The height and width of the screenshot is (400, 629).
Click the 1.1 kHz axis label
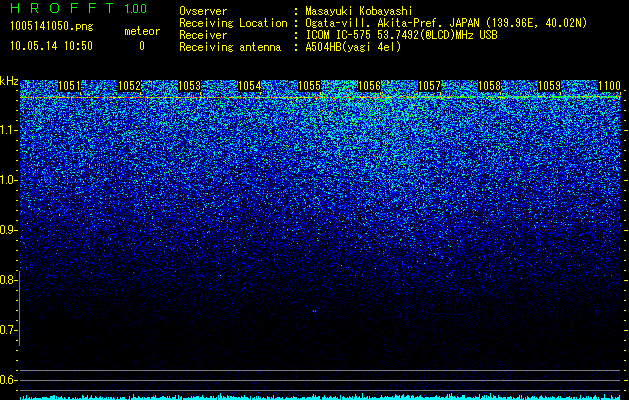7,130
